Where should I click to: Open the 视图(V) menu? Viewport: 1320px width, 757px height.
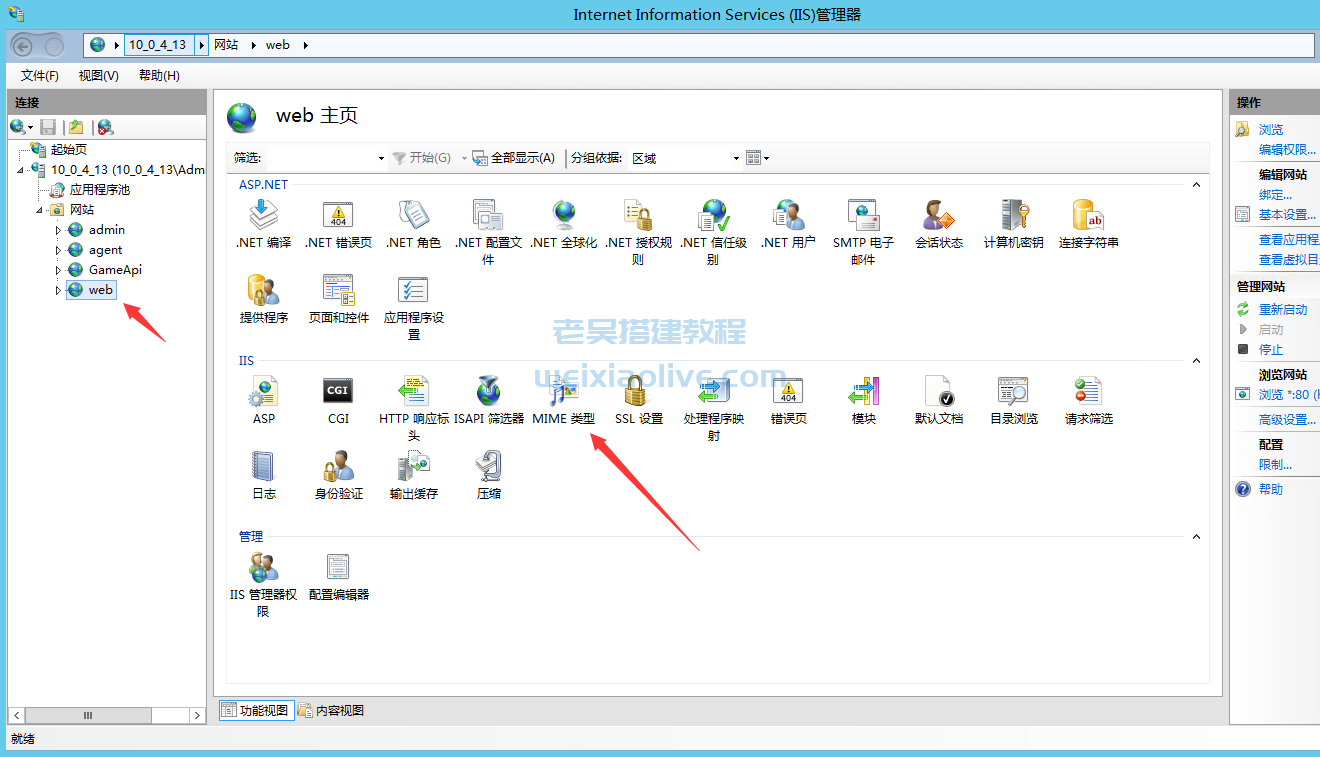pos(98,76)
